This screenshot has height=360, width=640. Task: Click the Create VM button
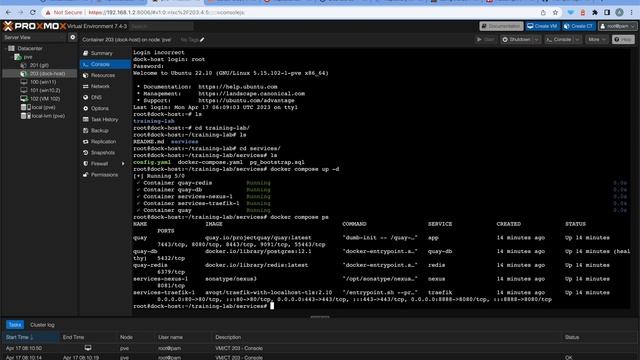pyautogui.click(x=542, y=26)
